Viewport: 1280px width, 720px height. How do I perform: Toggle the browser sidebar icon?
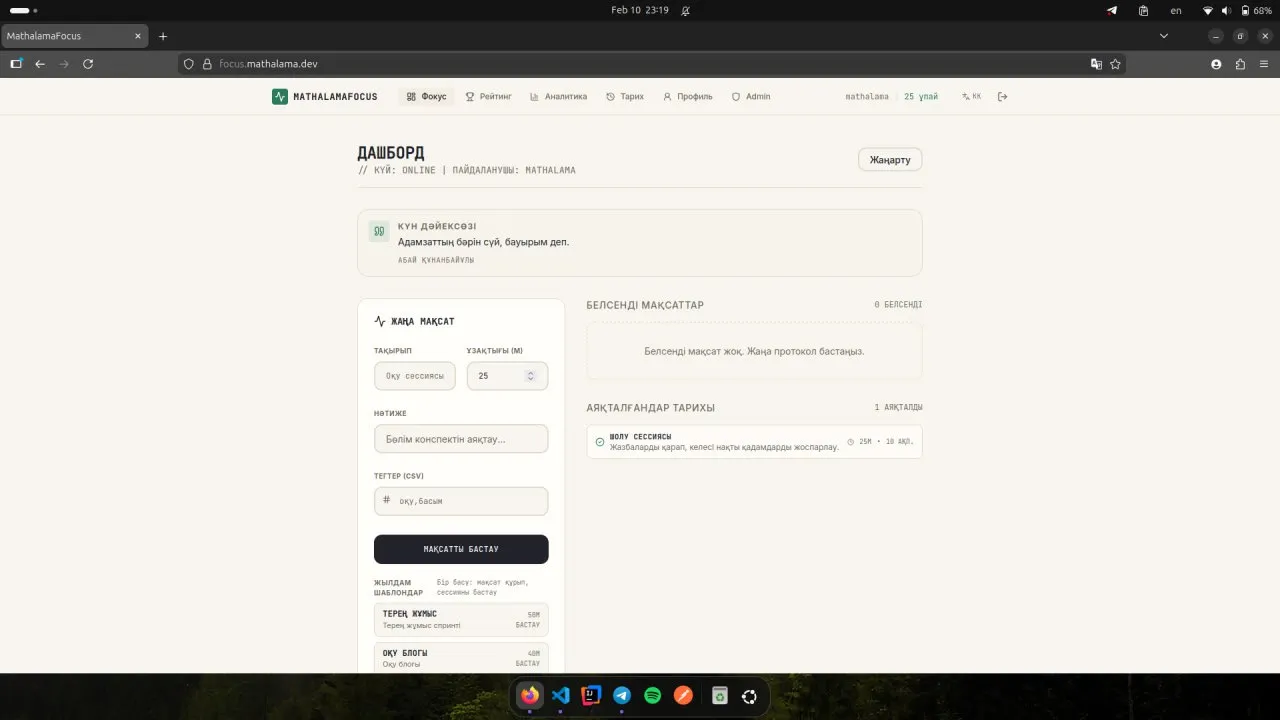click(16, 64)
